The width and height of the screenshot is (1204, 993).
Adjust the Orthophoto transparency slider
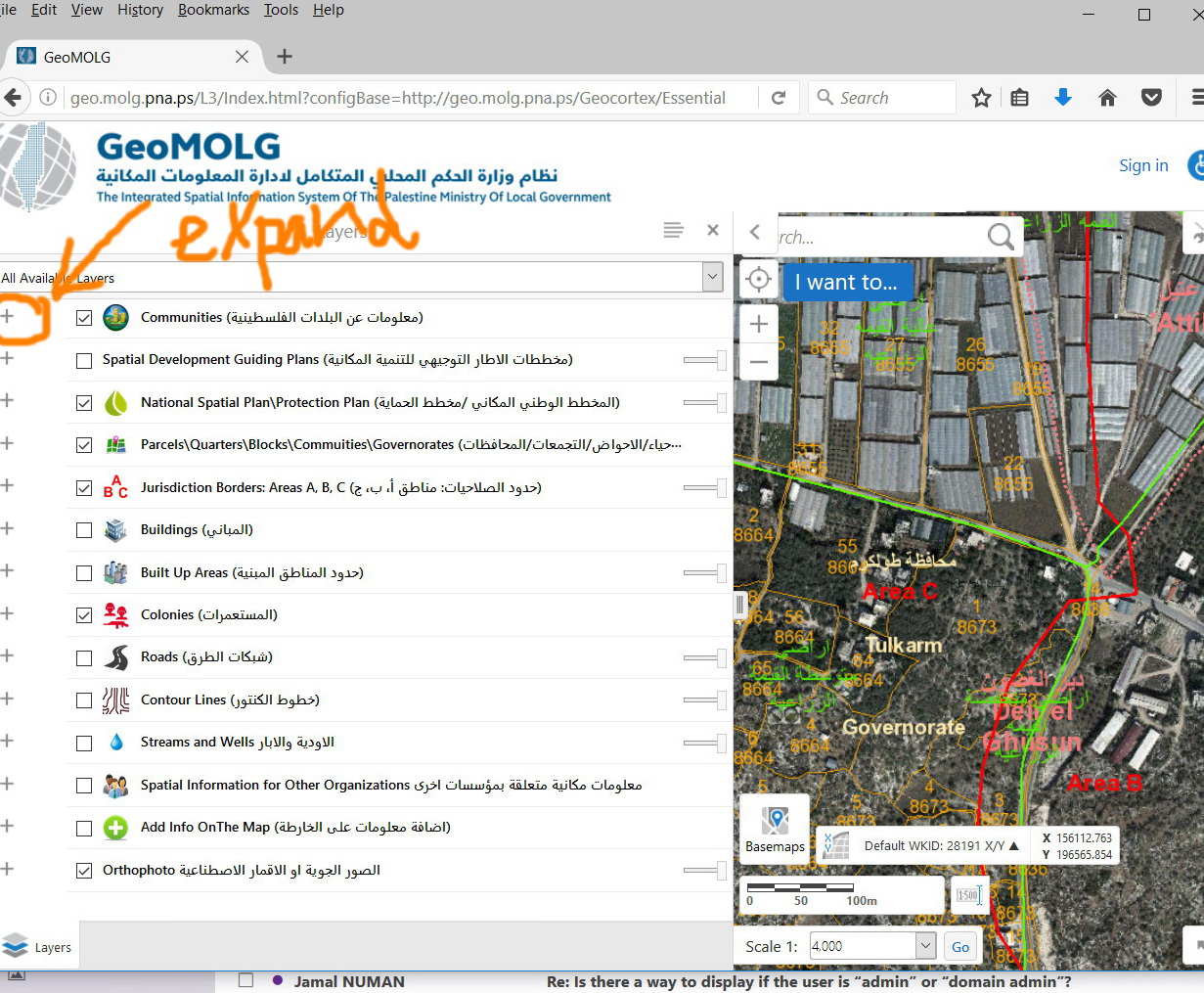(704, 870)
